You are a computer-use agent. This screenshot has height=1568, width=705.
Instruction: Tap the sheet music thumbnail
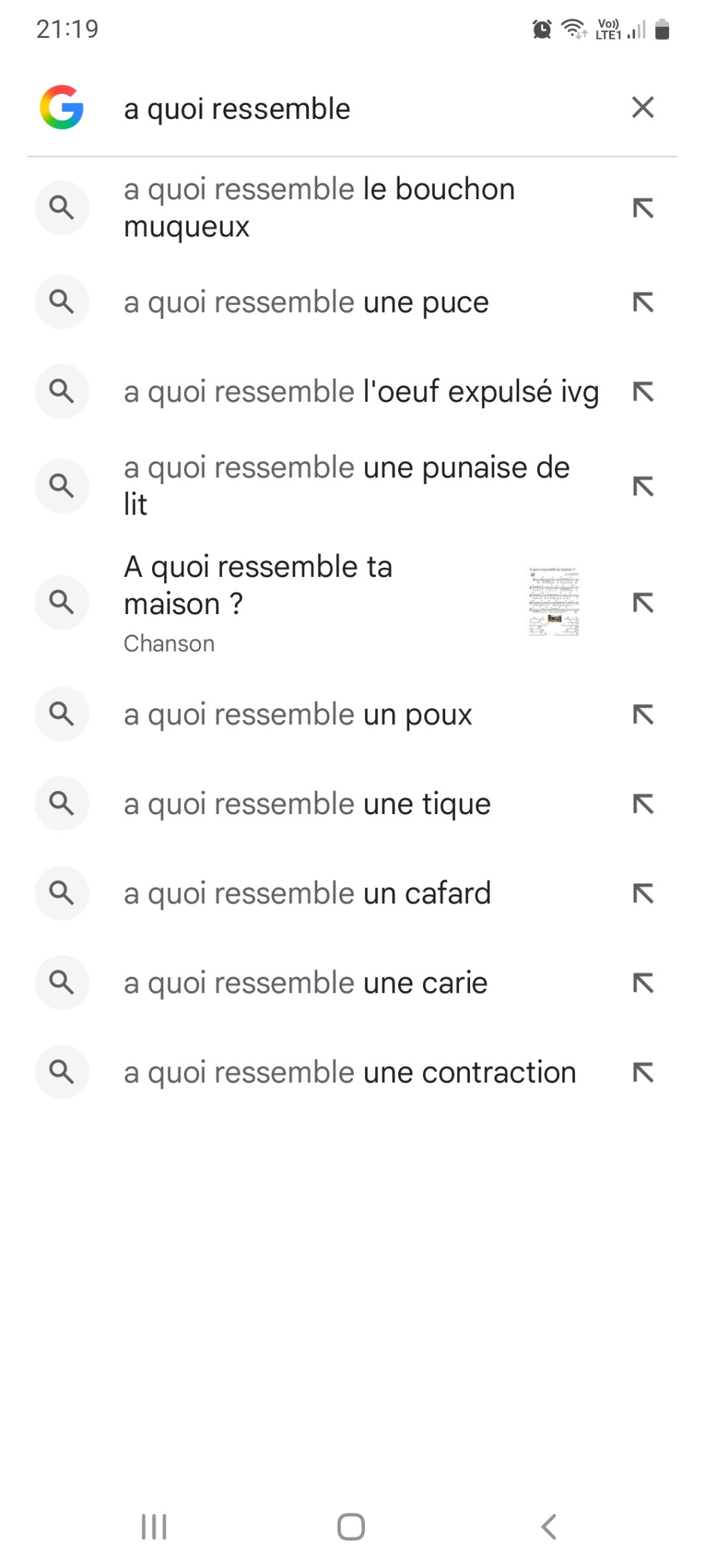tap(554, 602)
